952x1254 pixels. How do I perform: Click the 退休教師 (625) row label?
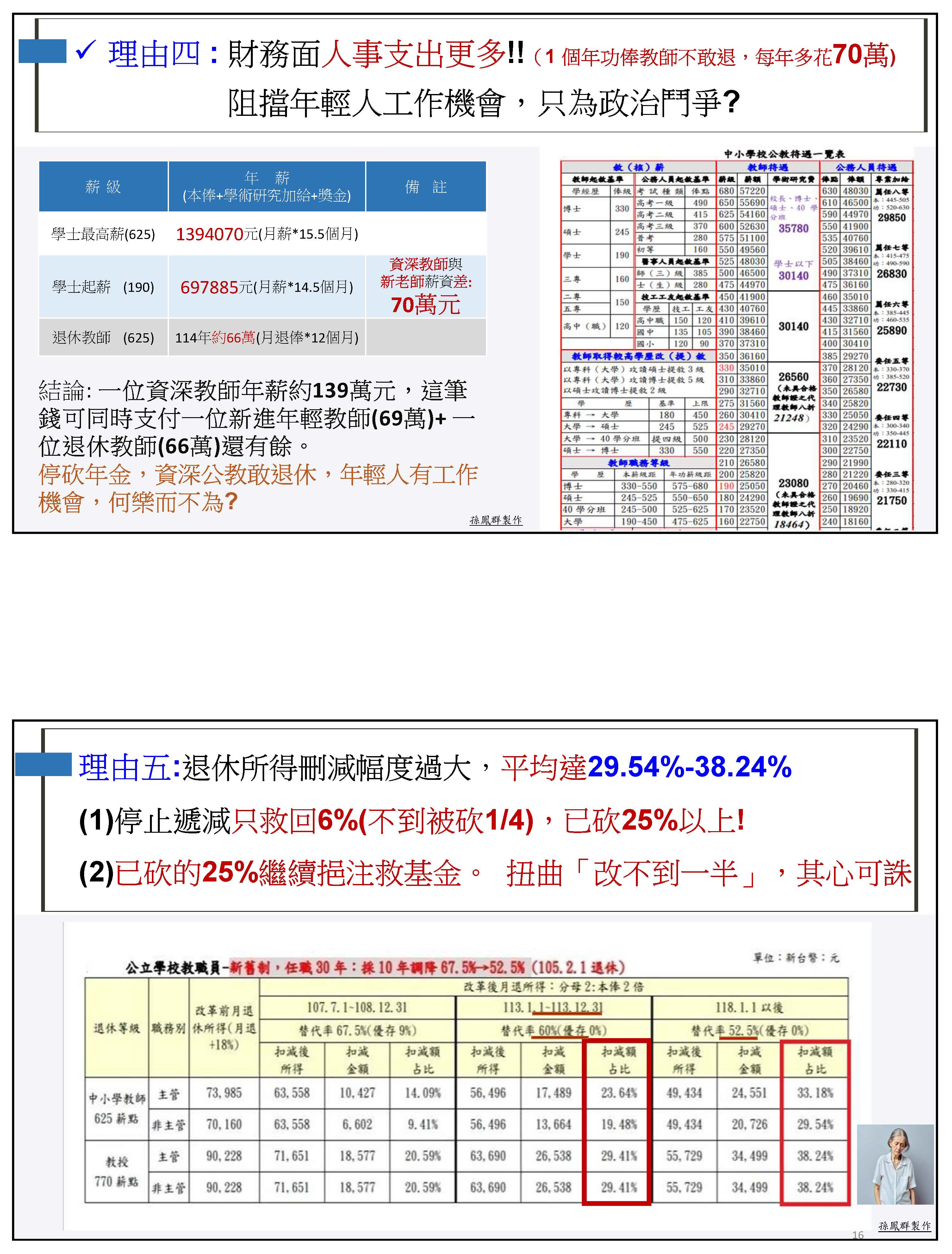click(103, 337)
